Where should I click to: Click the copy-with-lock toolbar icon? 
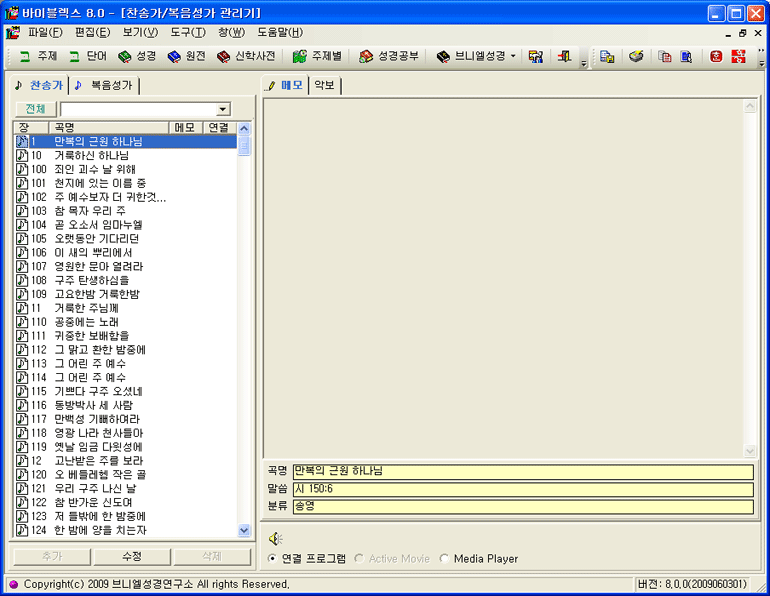pos(607,56)
